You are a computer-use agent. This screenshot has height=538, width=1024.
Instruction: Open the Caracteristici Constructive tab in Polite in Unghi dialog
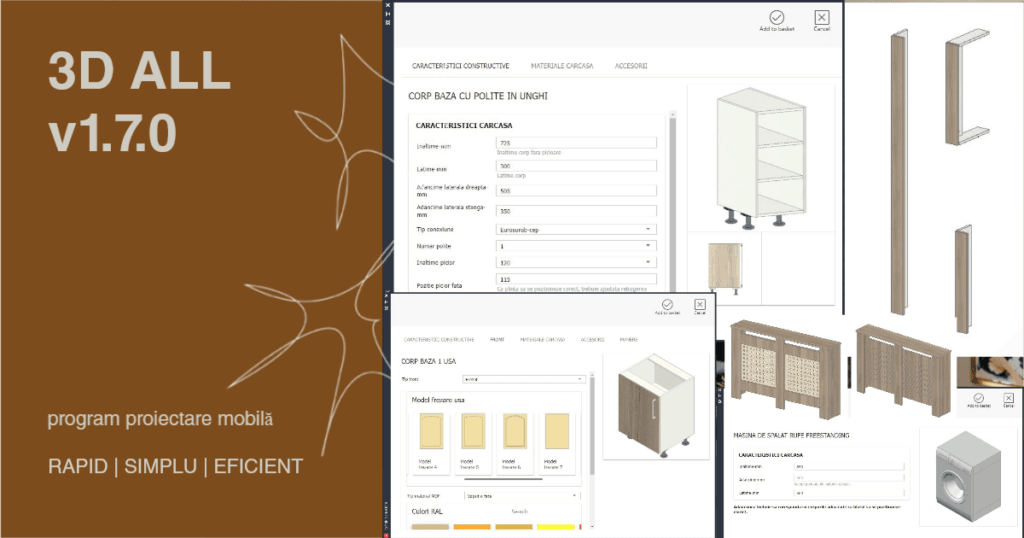point(460,66)
